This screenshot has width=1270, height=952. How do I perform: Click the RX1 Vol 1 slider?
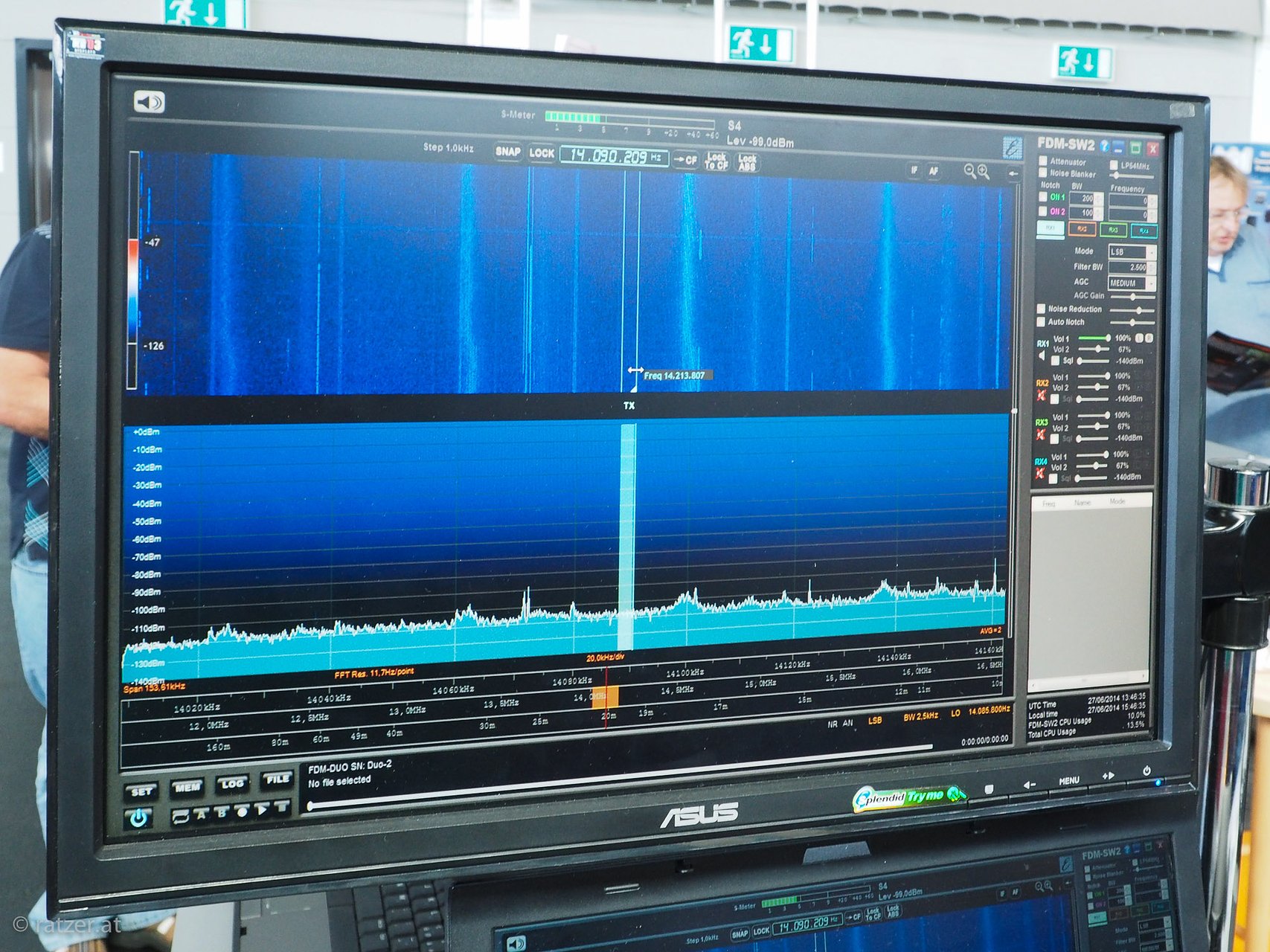pos(1093,338)
